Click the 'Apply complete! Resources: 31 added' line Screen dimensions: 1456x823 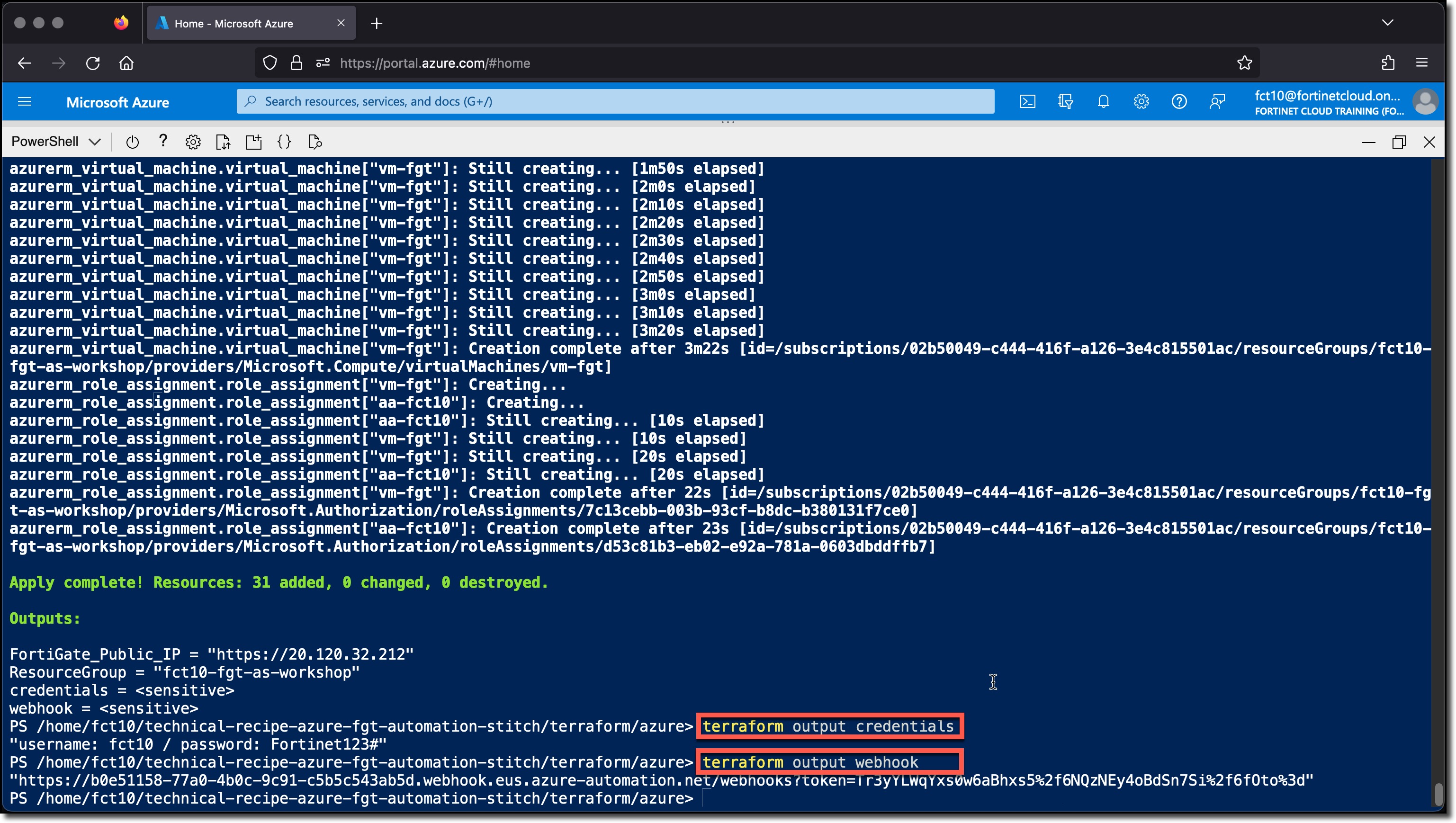279,582
